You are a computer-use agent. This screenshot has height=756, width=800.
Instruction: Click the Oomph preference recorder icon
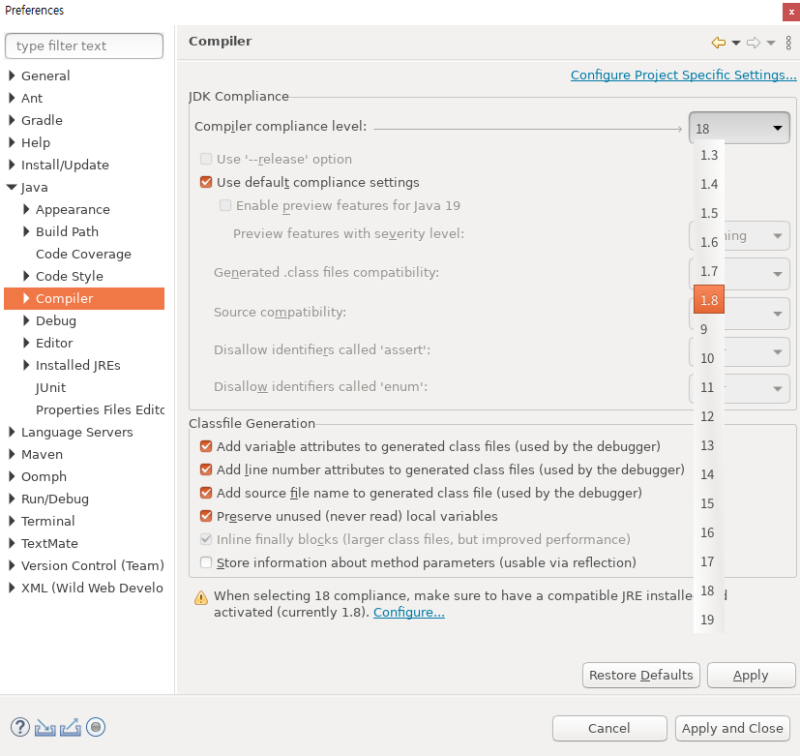point(95,727)
